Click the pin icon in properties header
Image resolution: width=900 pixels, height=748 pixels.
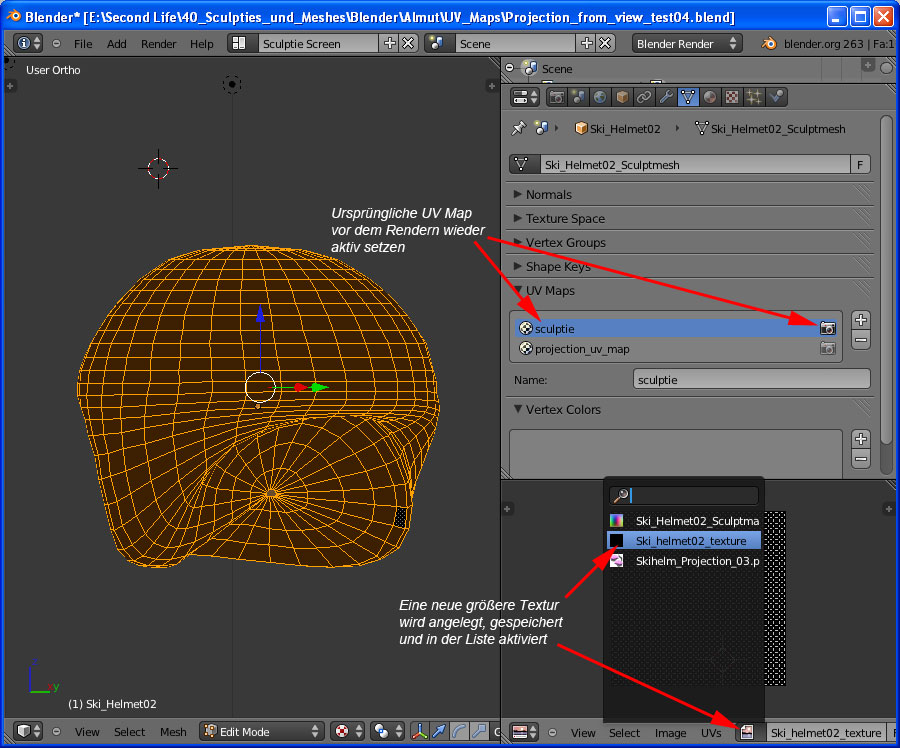(518, 128)
